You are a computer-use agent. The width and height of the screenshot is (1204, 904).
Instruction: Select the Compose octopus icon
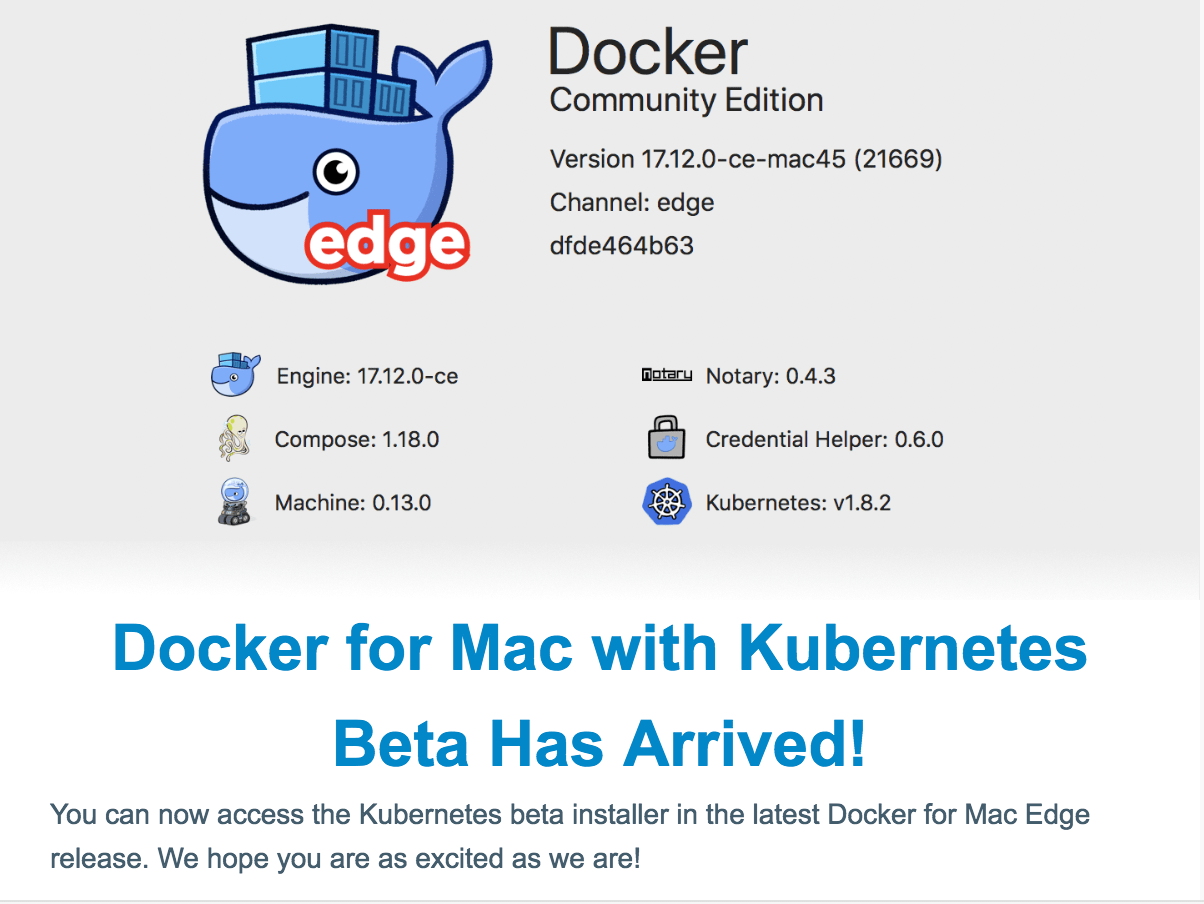233,438
